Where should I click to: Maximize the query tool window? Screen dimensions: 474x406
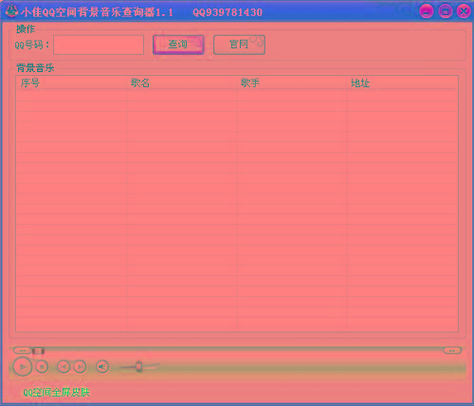tap(445, 12)
